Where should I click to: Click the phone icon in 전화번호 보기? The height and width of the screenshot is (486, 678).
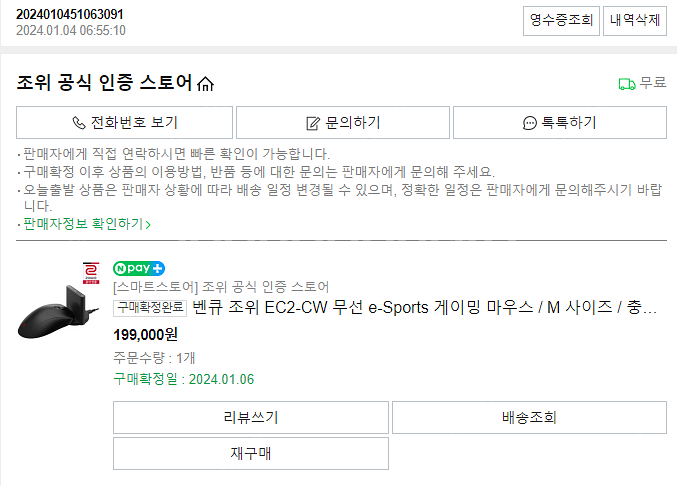pyautogui.click(x=79, y=123)
